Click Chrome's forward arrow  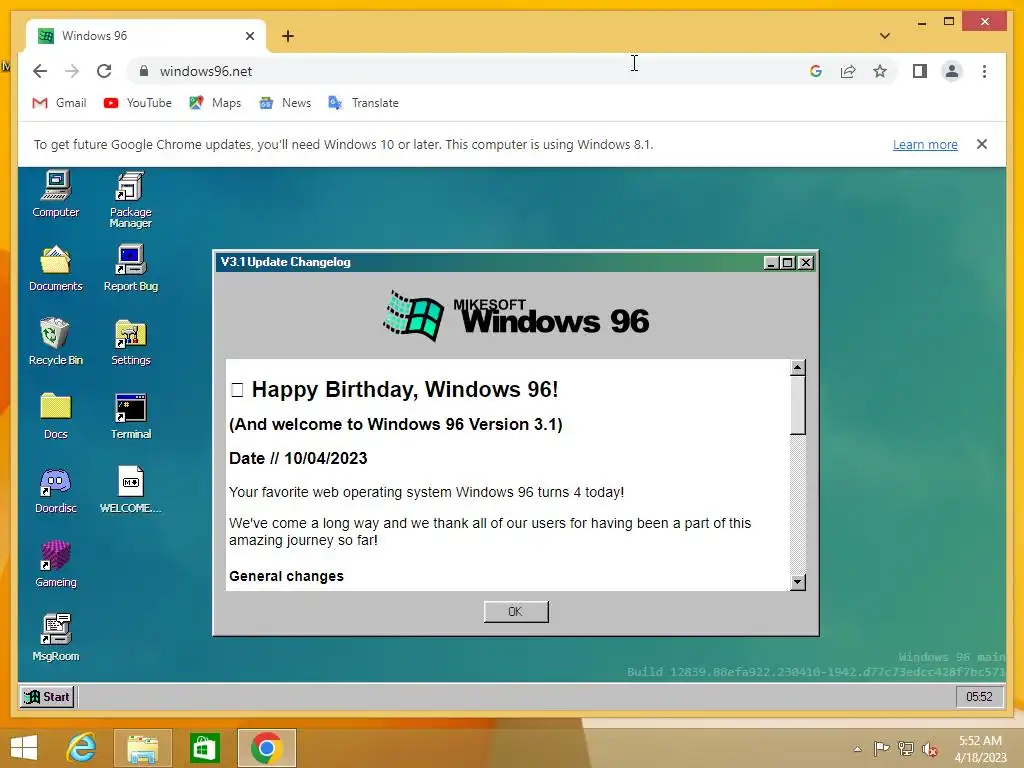click(x=72, y=71)
